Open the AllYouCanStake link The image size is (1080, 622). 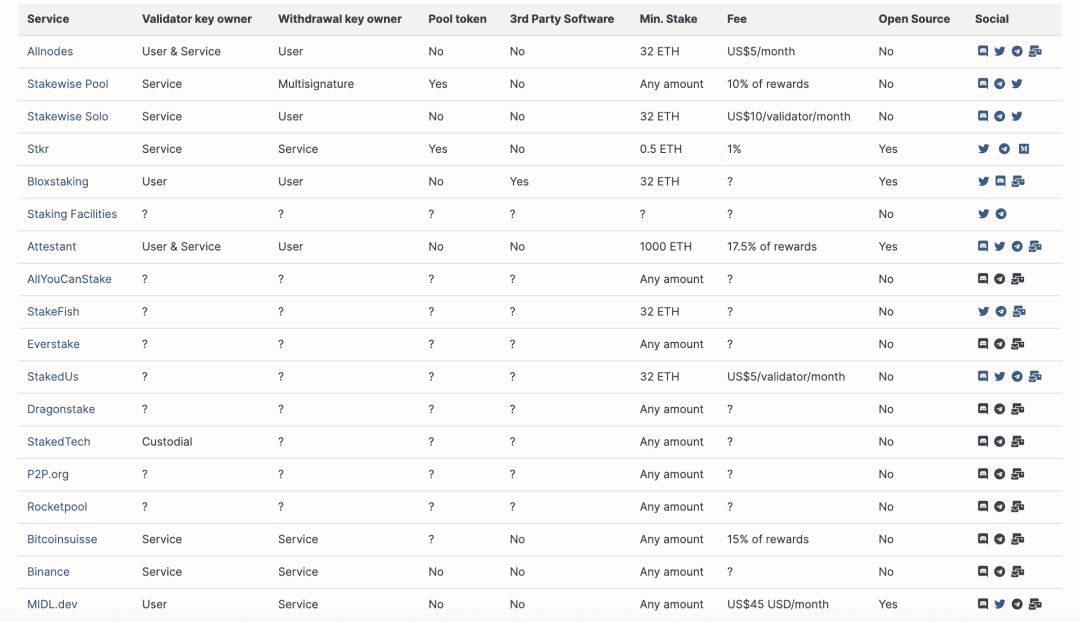tap(69, 279)
